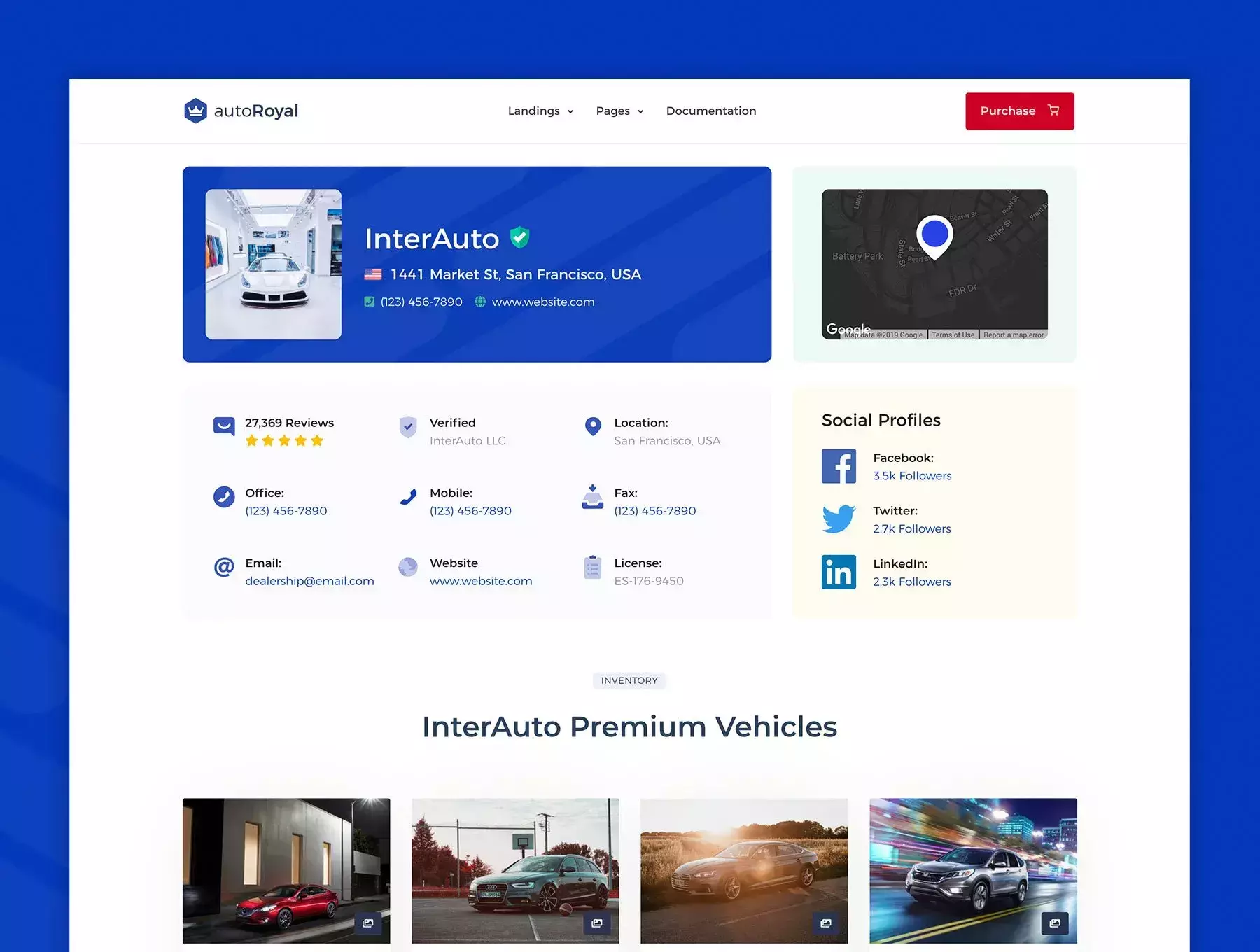
Task: Open the red Mazda sedan photo
Action: click(286, 871)
